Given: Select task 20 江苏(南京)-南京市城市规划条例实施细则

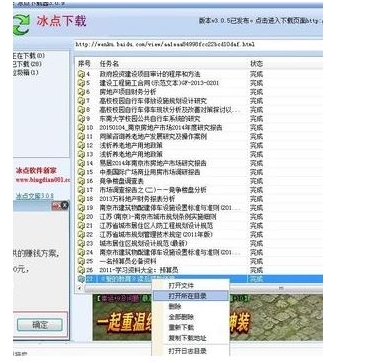Looking at the screenshot, I should click(x=158, y=217).
